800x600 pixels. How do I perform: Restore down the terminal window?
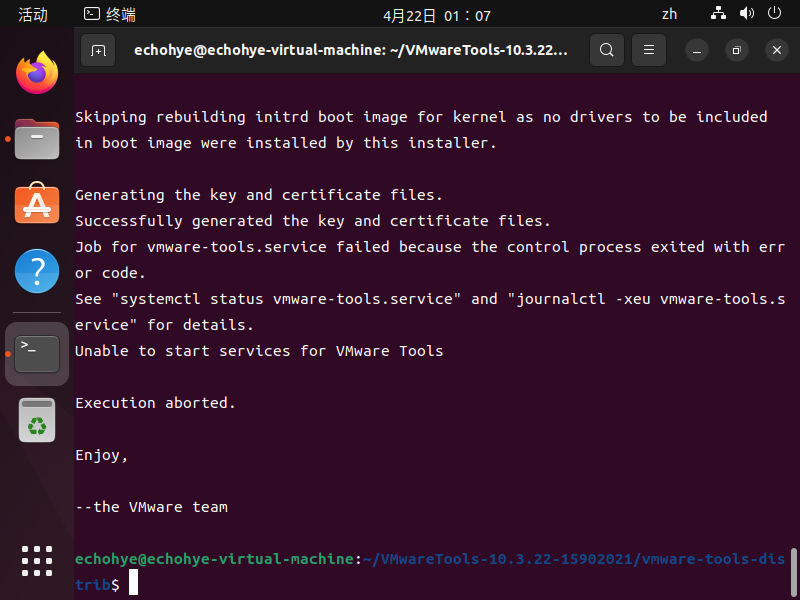(x=737, y=50)
